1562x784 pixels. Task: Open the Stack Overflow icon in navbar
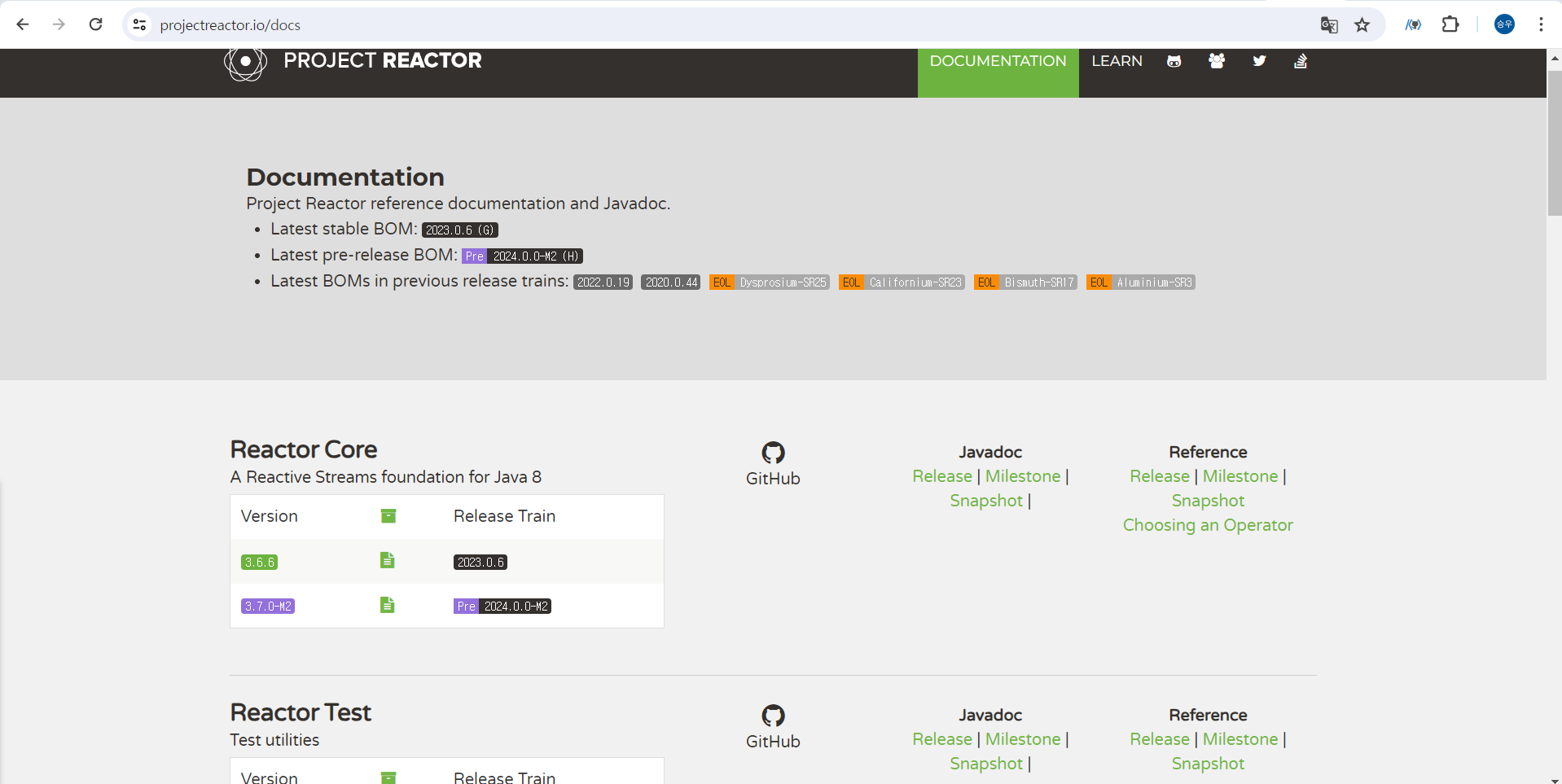1301,61
